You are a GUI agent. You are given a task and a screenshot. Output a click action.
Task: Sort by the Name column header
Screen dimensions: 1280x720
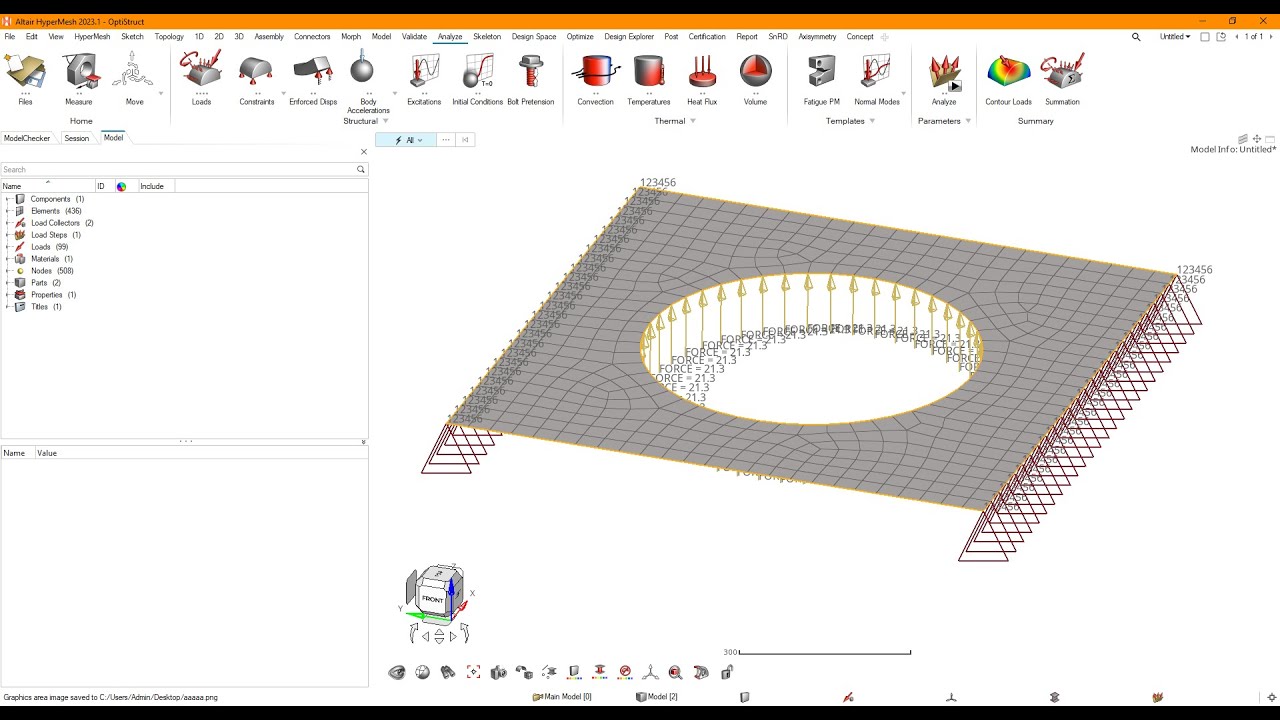click(x=47, y=186)
